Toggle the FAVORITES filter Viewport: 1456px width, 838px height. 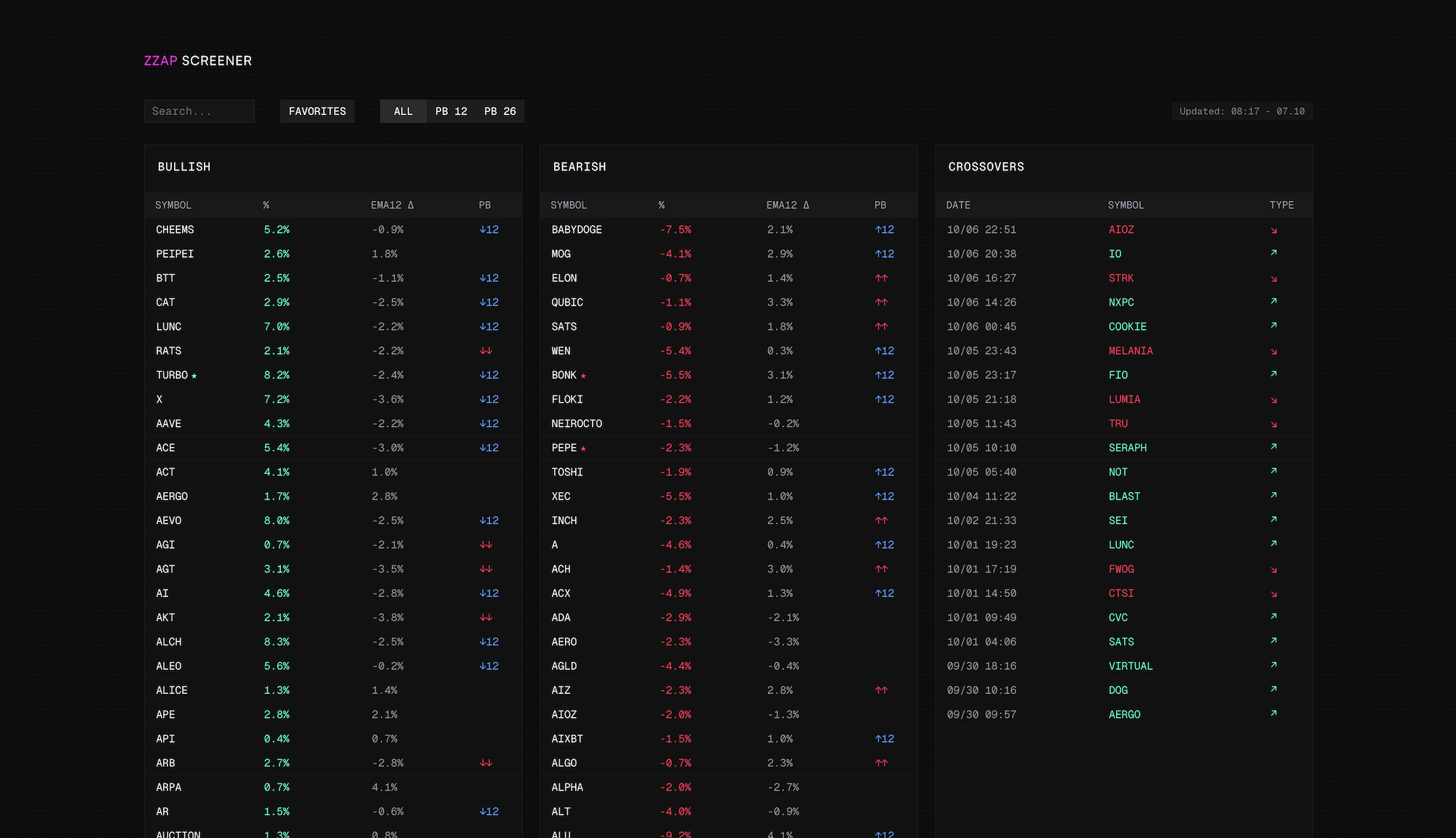(317, 111)
